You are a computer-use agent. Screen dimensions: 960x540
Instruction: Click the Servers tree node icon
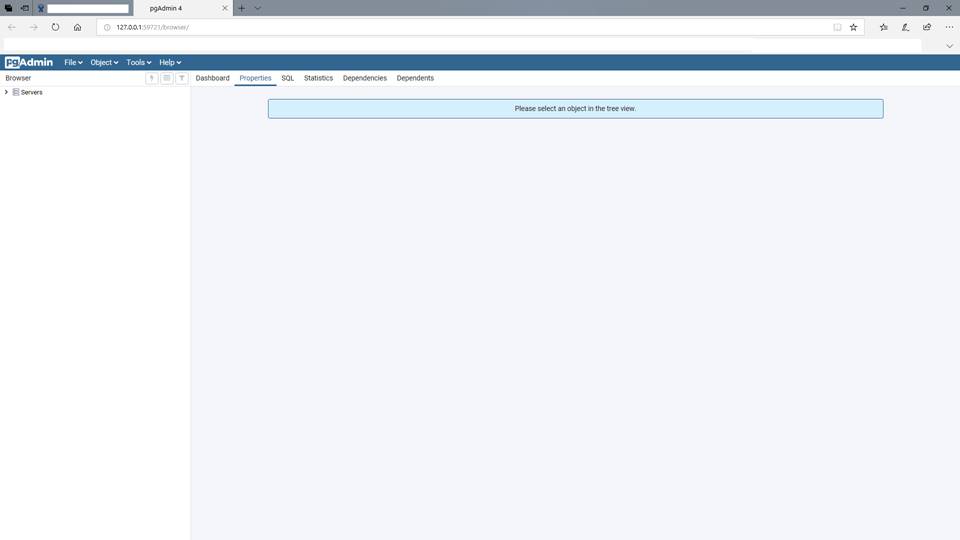[16, 92]
